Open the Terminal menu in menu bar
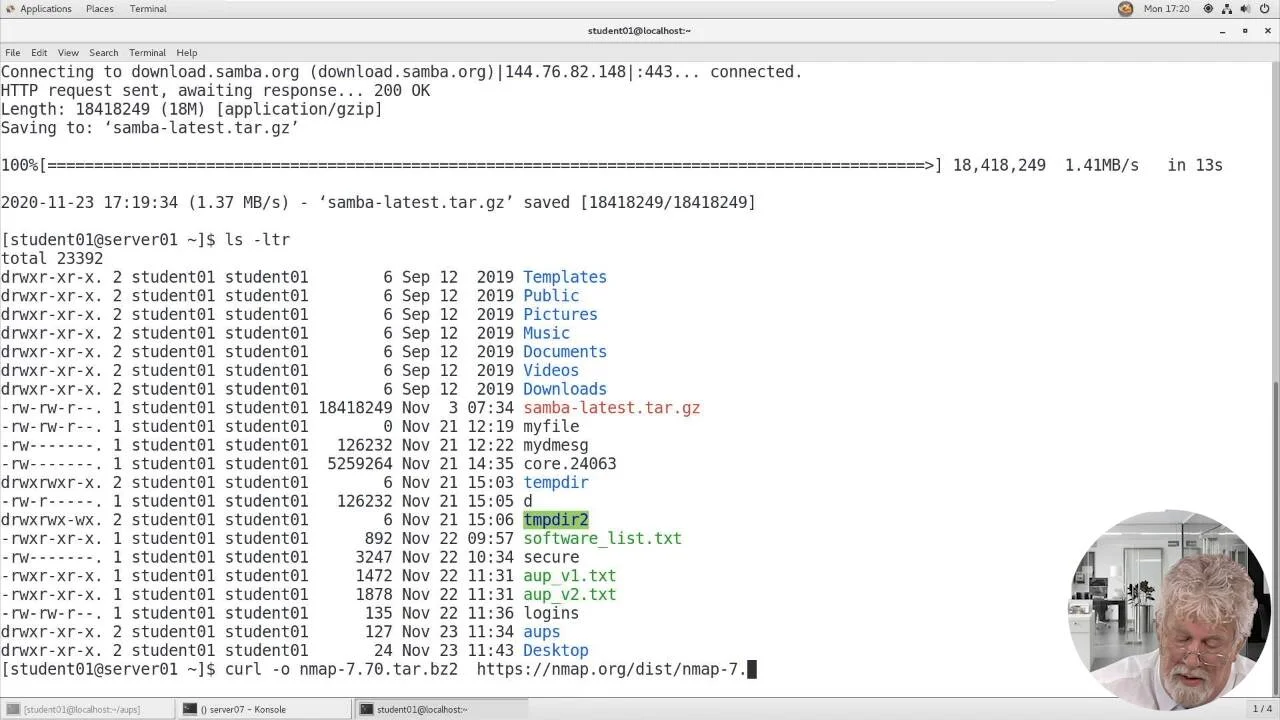 pos(147,52)
